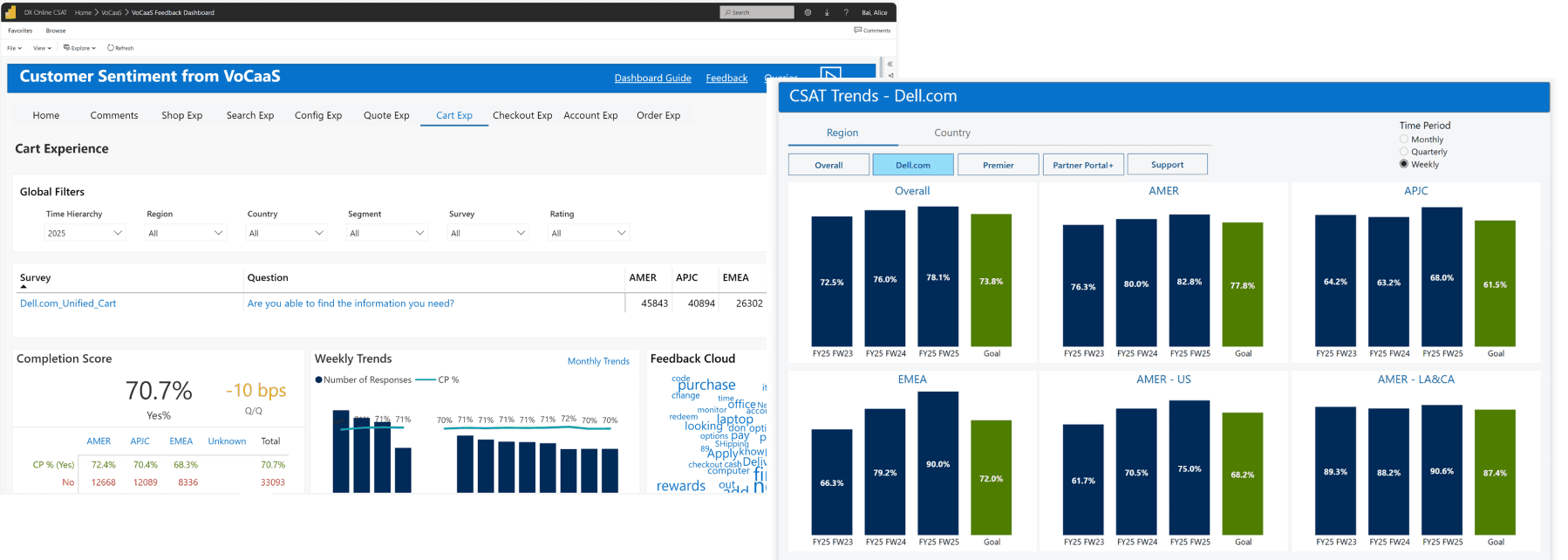Open the Checkout Exp tab

(x=522, y=115)
